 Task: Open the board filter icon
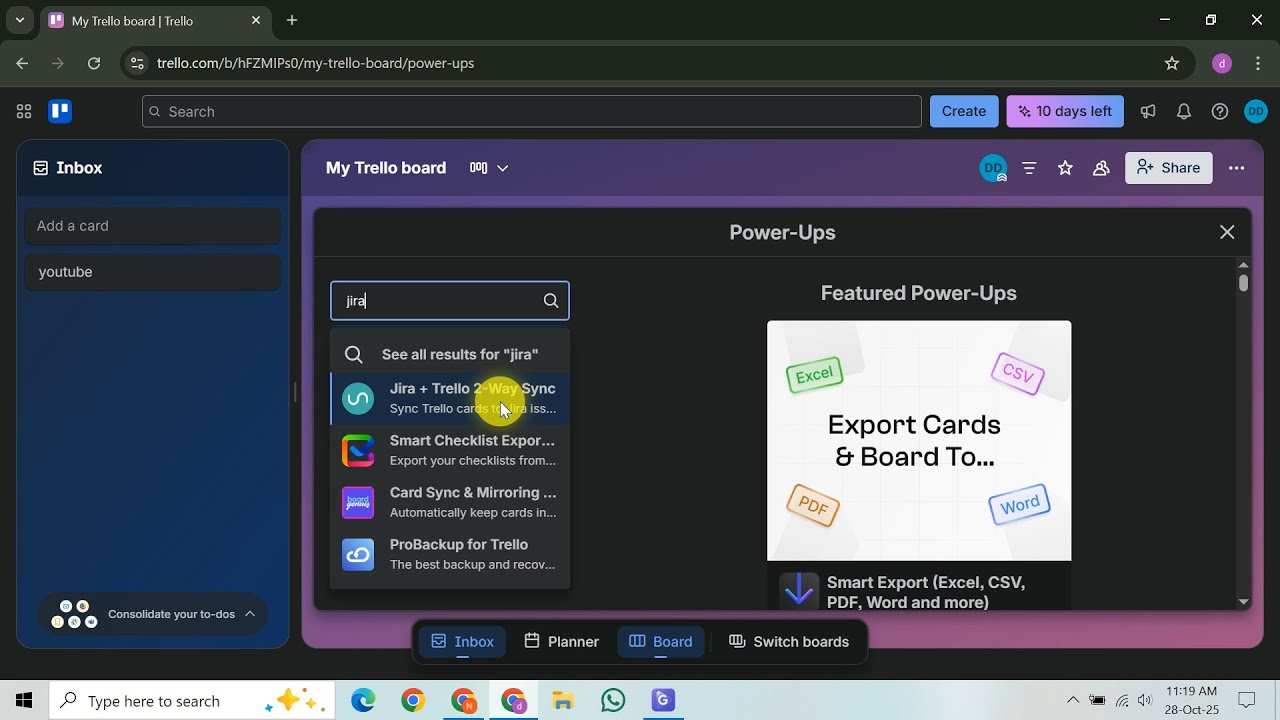[x=1029, y=168]
